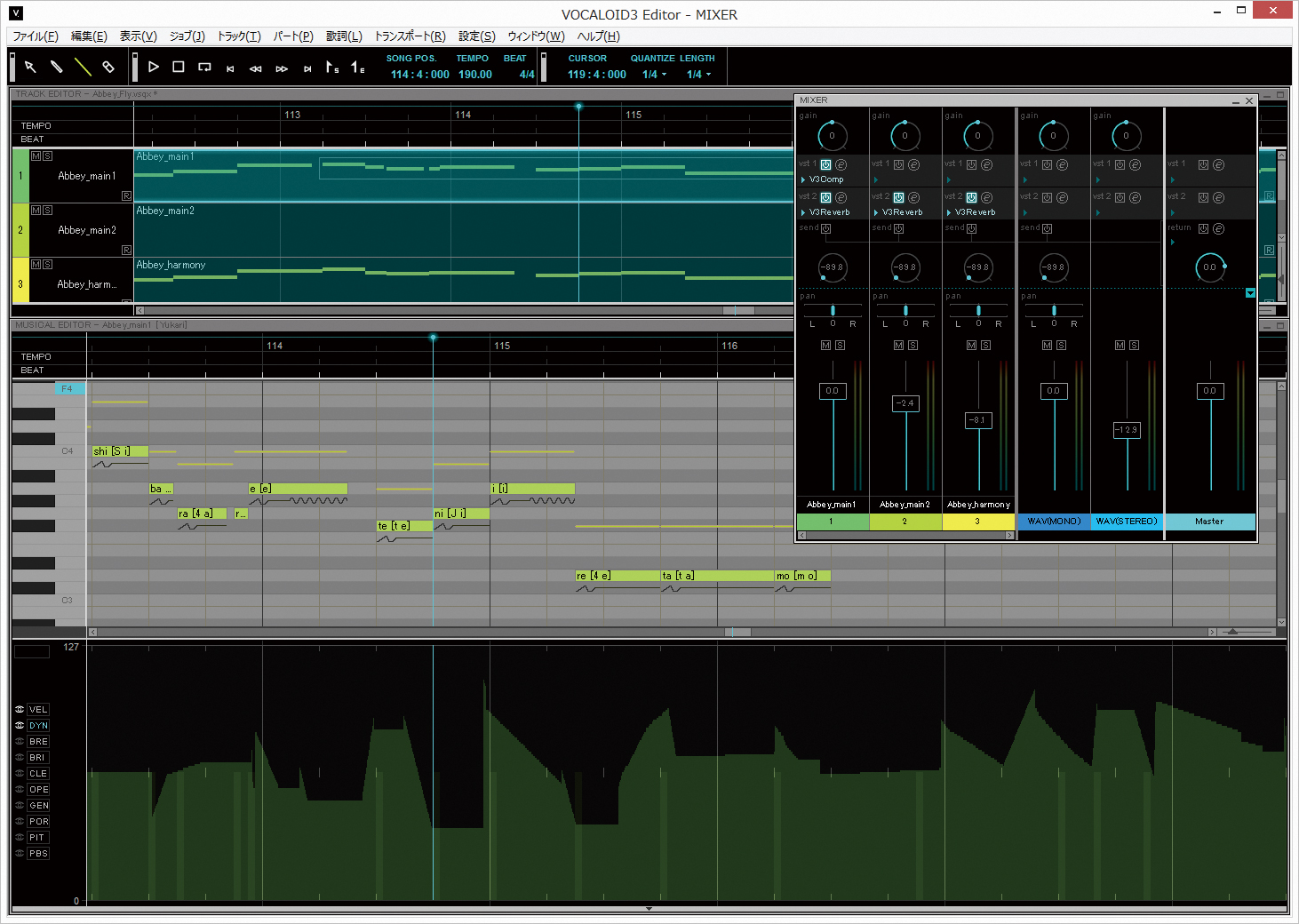Stop playback with the Stop button

(x=179, y=67)
